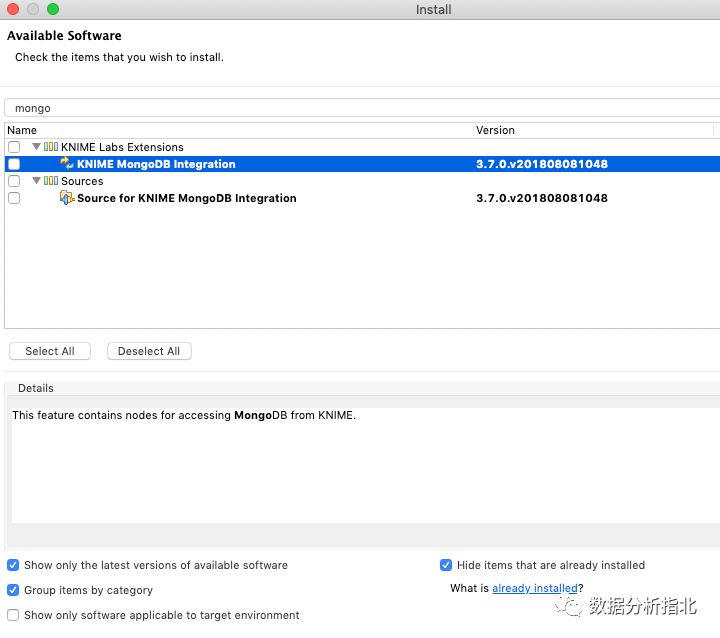Screen dimensions: 720x638
Task: Open the already installed link
Action: coord(534,588)
